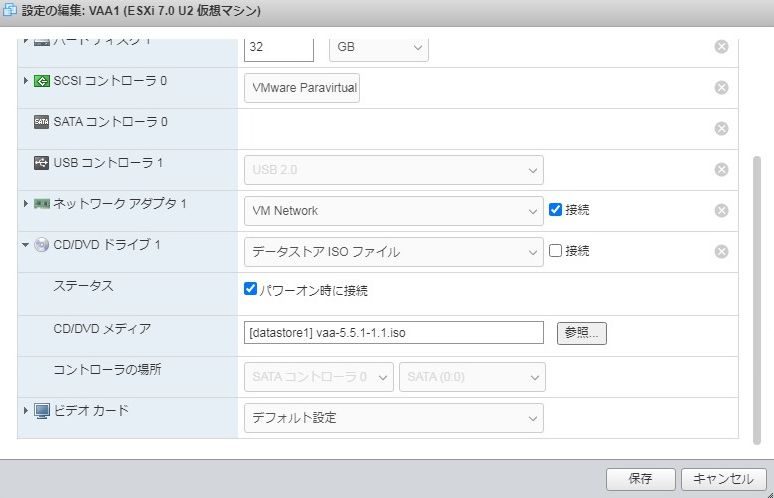Expand the SCSI コントローラ 0 row

[26, 80]
